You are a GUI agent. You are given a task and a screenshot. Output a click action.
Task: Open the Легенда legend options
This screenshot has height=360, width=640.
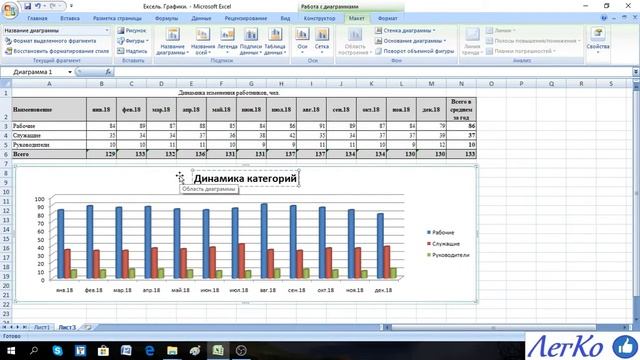pyautogui.click(x=227, y=42)
